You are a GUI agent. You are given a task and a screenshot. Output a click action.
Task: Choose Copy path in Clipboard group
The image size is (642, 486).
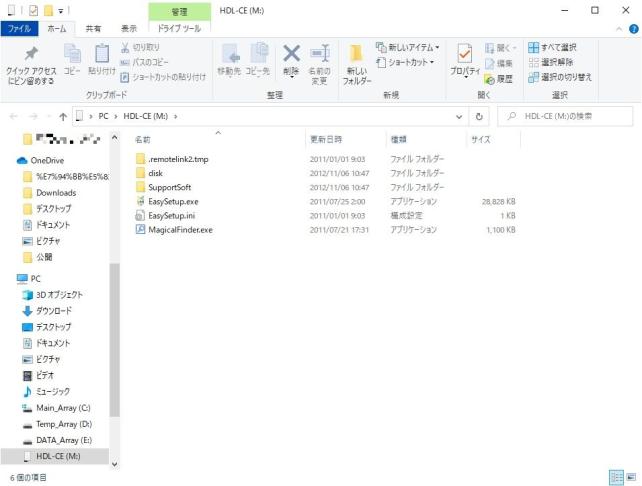click(144, 62)
